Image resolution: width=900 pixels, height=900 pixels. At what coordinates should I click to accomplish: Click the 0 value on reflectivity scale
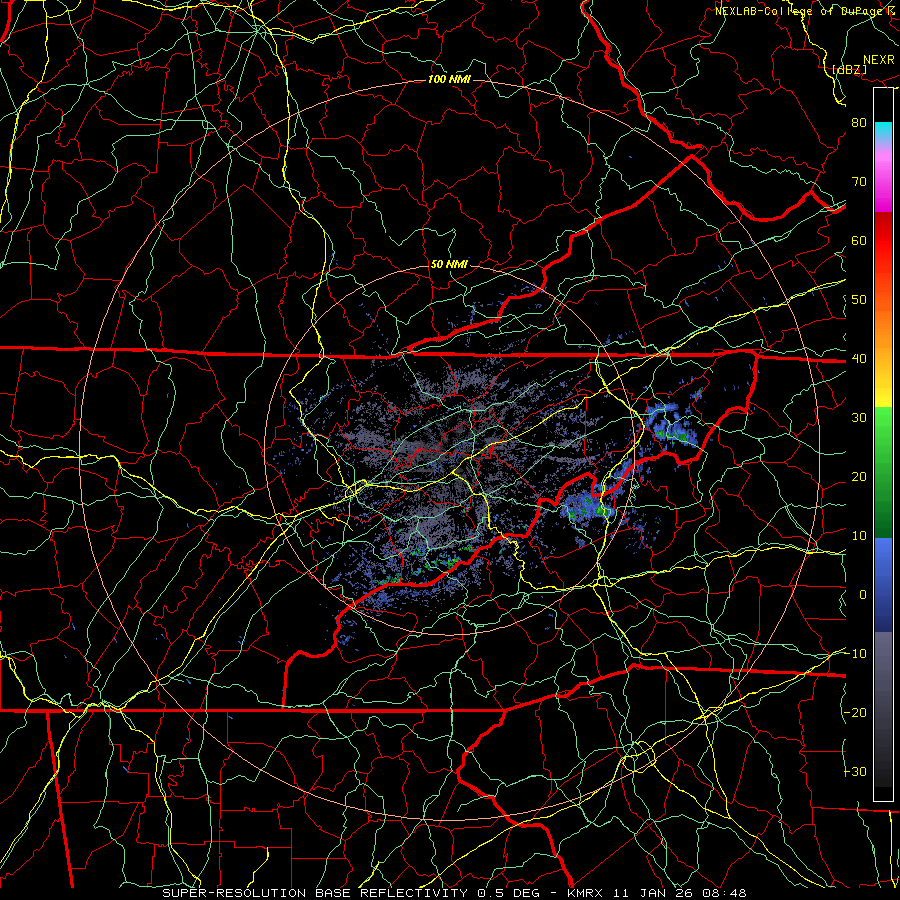pyautogui.click(x=863, y=595)
